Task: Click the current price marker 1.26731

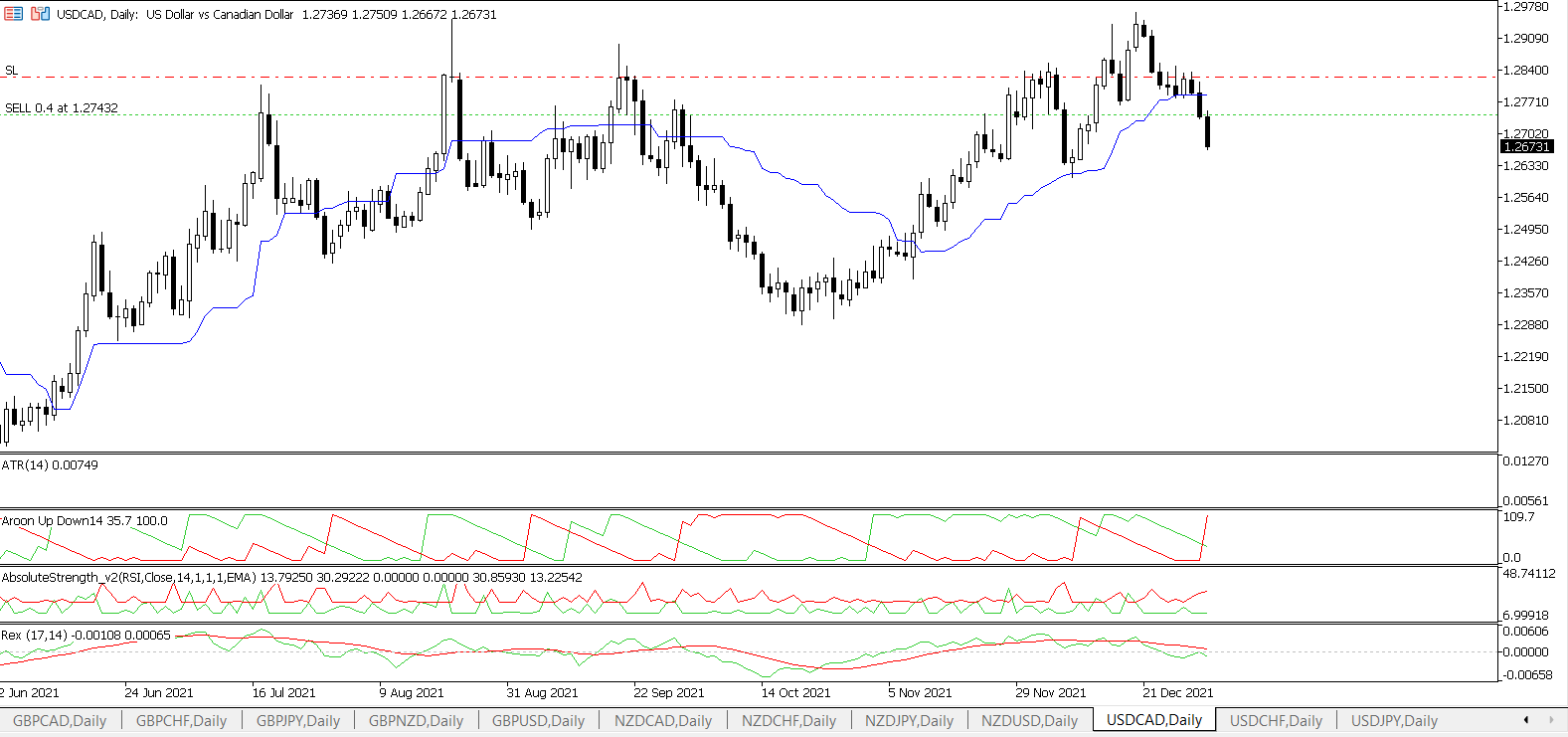Action: [x=1526, y=146]
